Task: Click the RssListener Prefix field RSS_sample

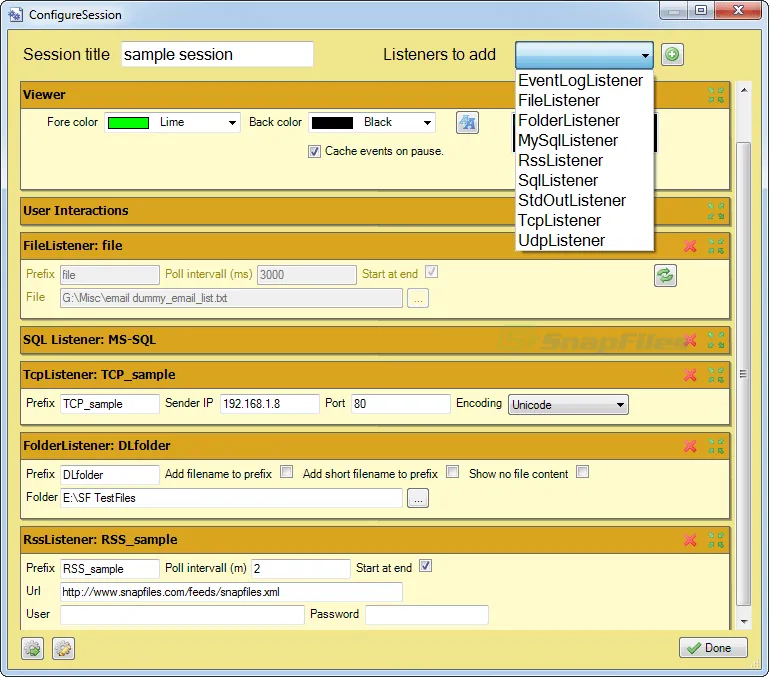Action: [x=110, y=569]
